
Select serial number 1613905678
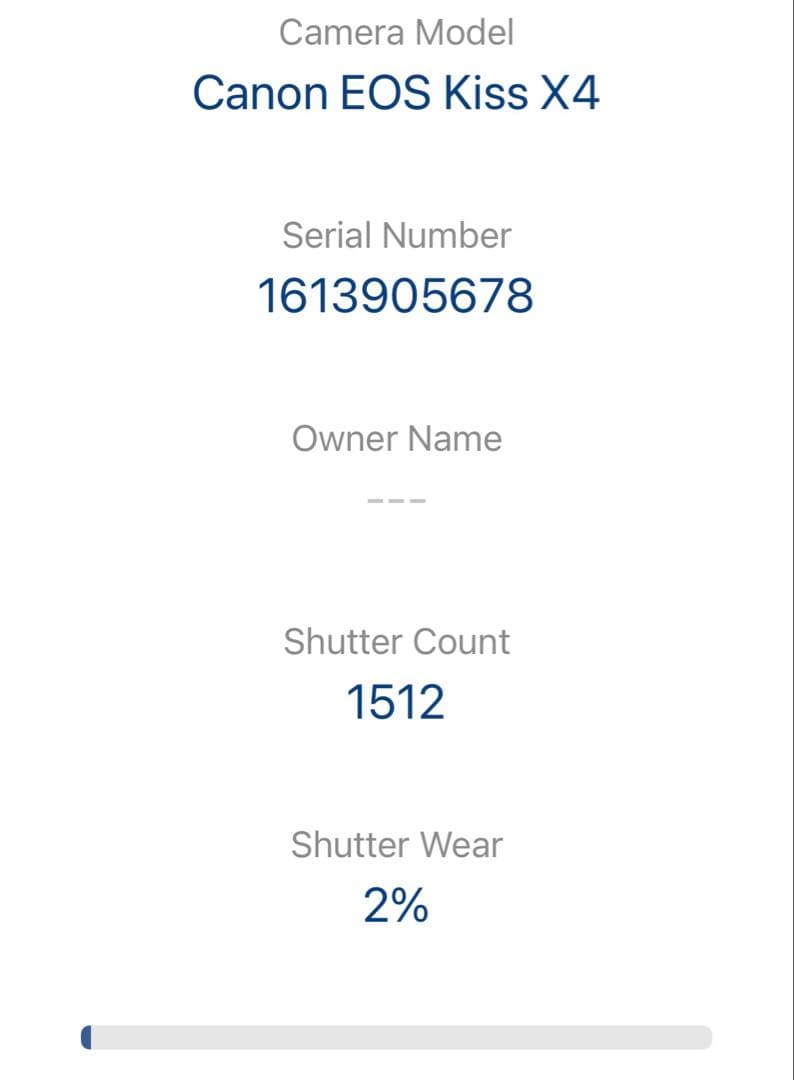pyautogui.click(x=396, y=296)
